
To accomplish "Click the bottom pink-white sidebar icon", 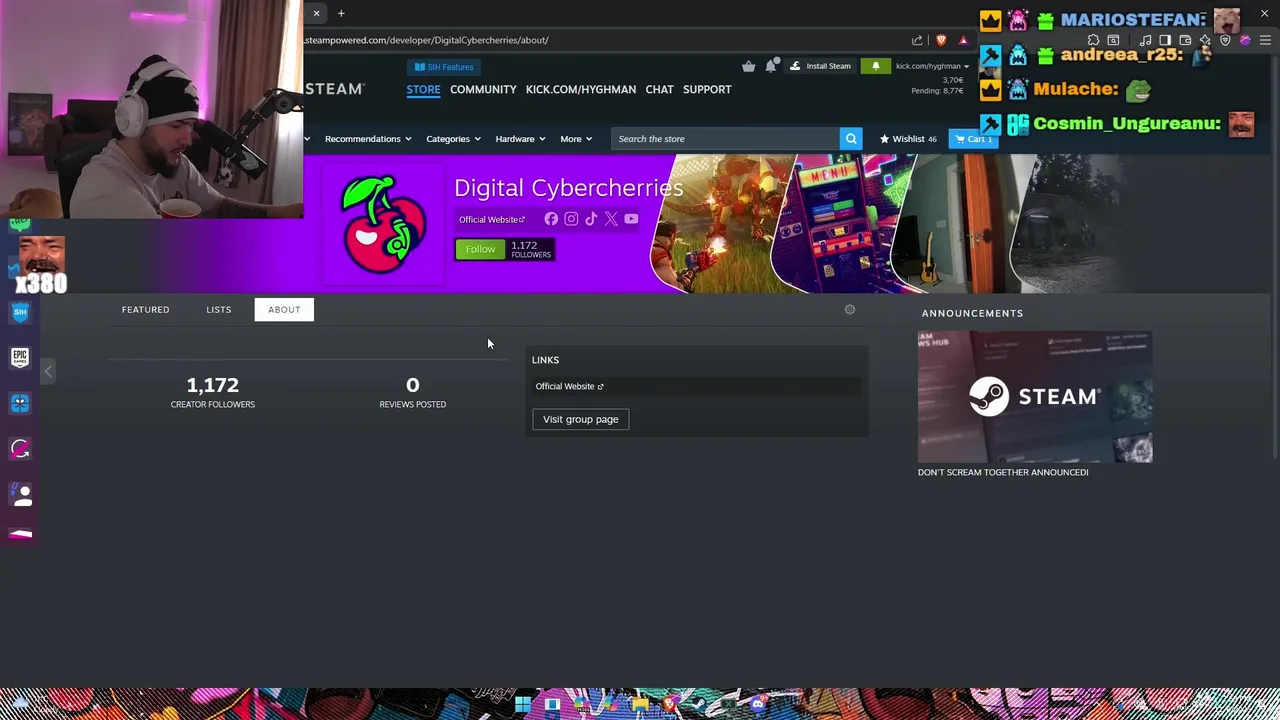I will point(20,534).
